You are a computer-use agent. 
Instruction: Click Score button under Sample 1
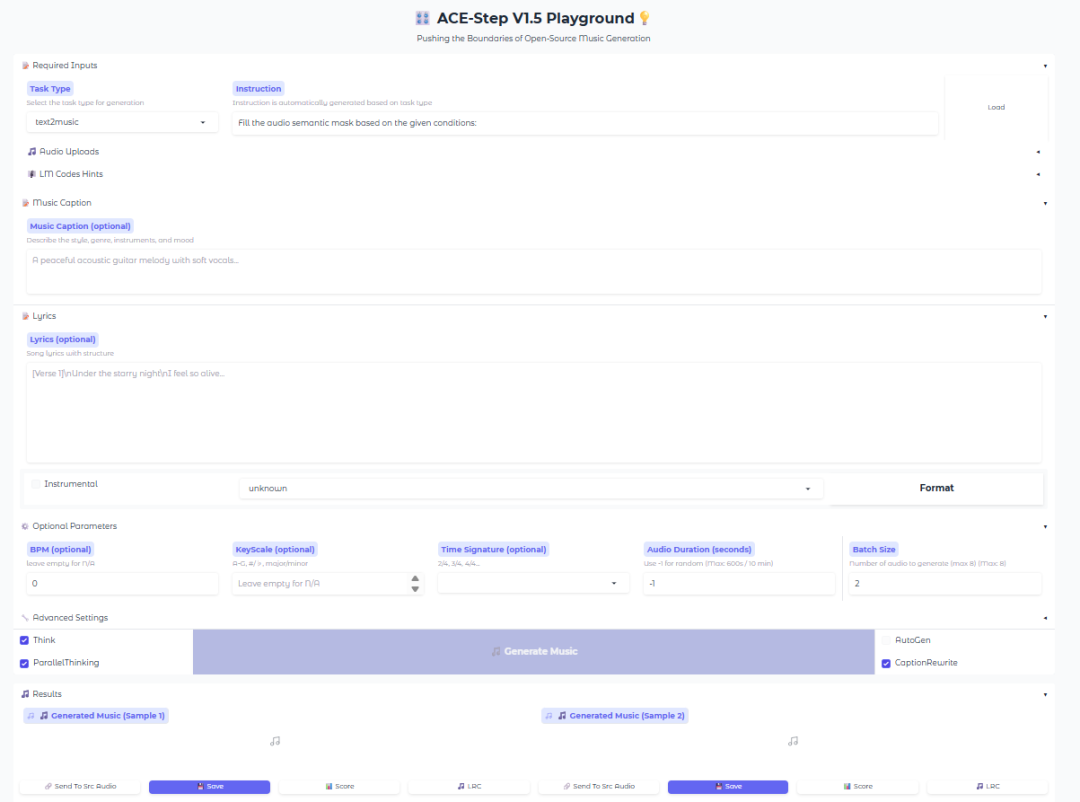pos(339,786)
